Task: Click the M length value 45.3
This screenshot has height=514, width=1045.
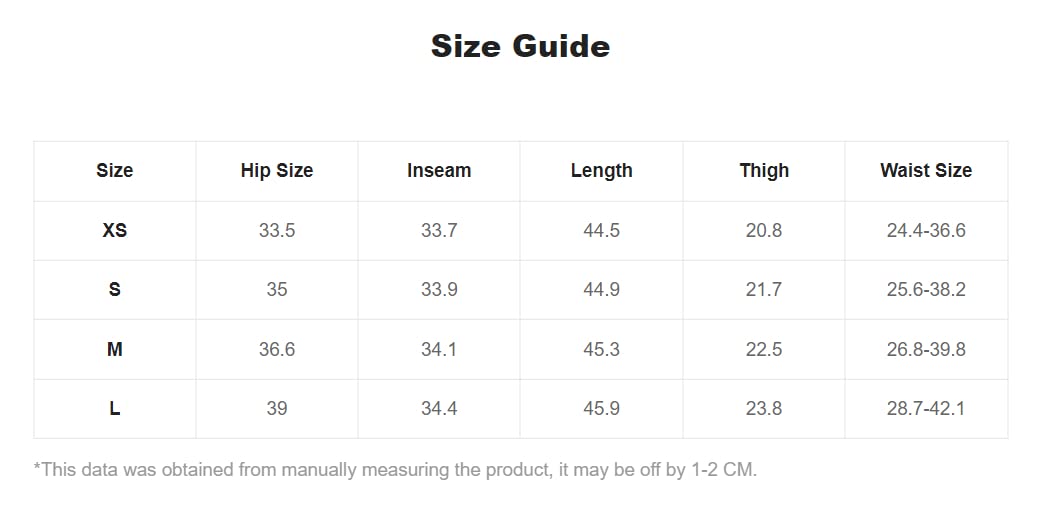Action: 601,349
